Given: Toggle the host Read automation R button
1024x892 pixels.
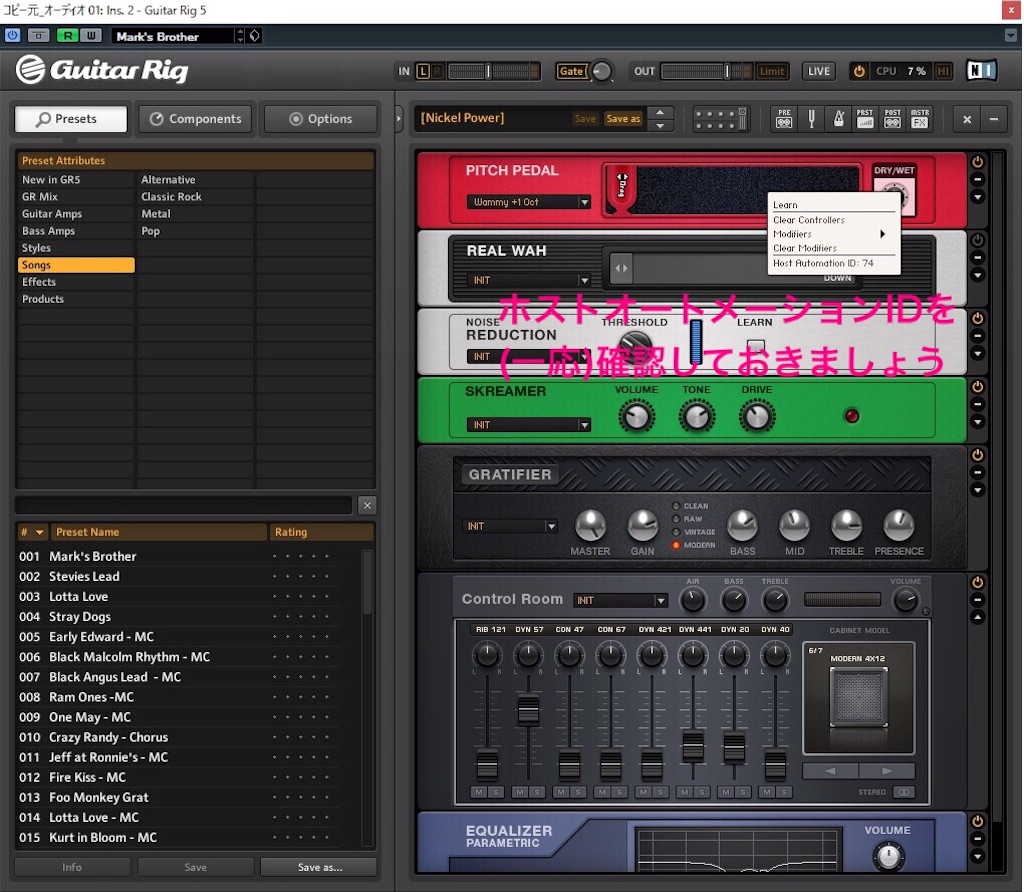Looking at the screenshot, I should click(x=68, y=36).
